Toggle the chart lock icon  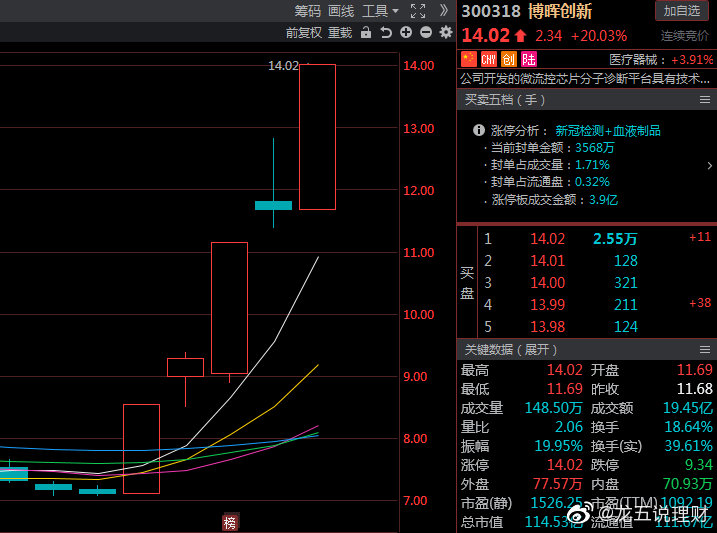pyautogui.click(x=366, y=32)
